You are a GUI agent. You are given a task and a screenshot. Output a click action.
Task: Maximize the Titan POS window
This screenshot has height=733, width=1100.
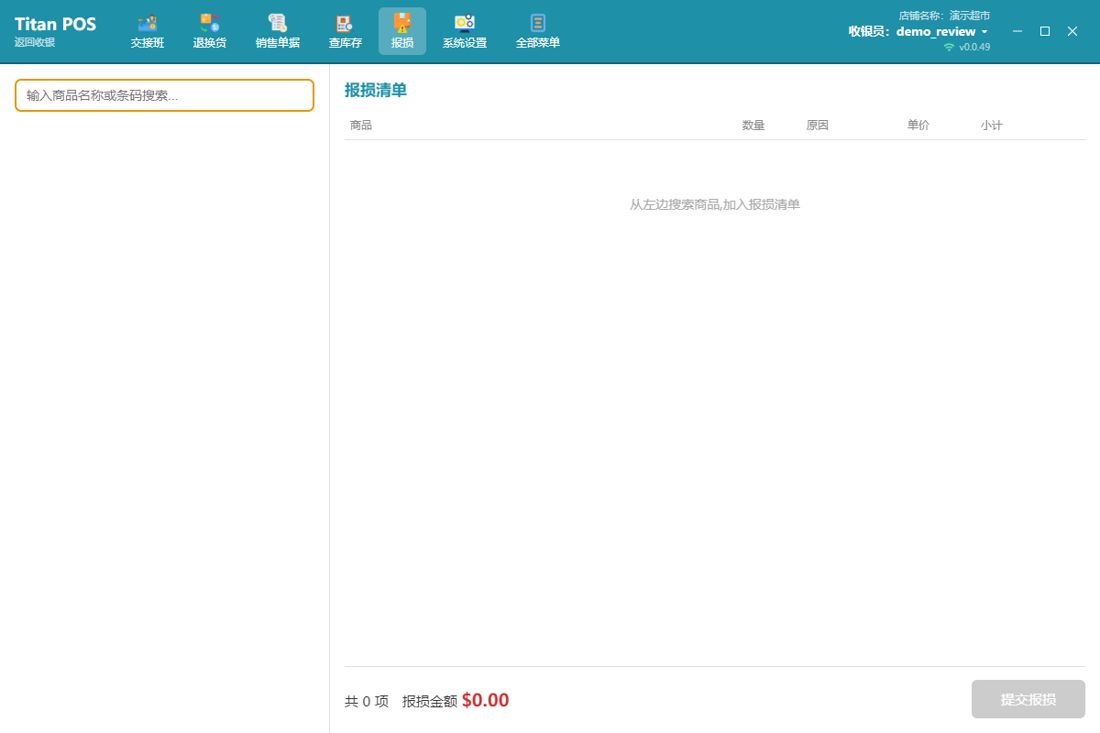pyautogui.click(x=1045, y=31)
